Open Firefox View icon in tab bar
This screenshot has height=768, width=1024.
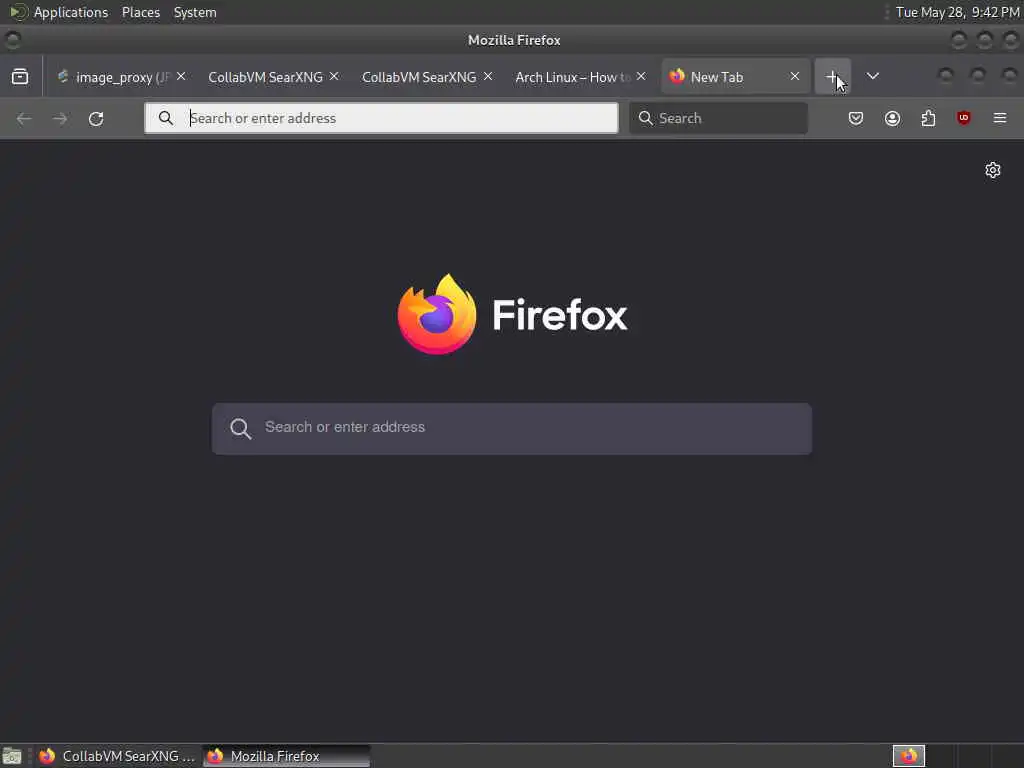pyautogui.click(x=20, y=76)
